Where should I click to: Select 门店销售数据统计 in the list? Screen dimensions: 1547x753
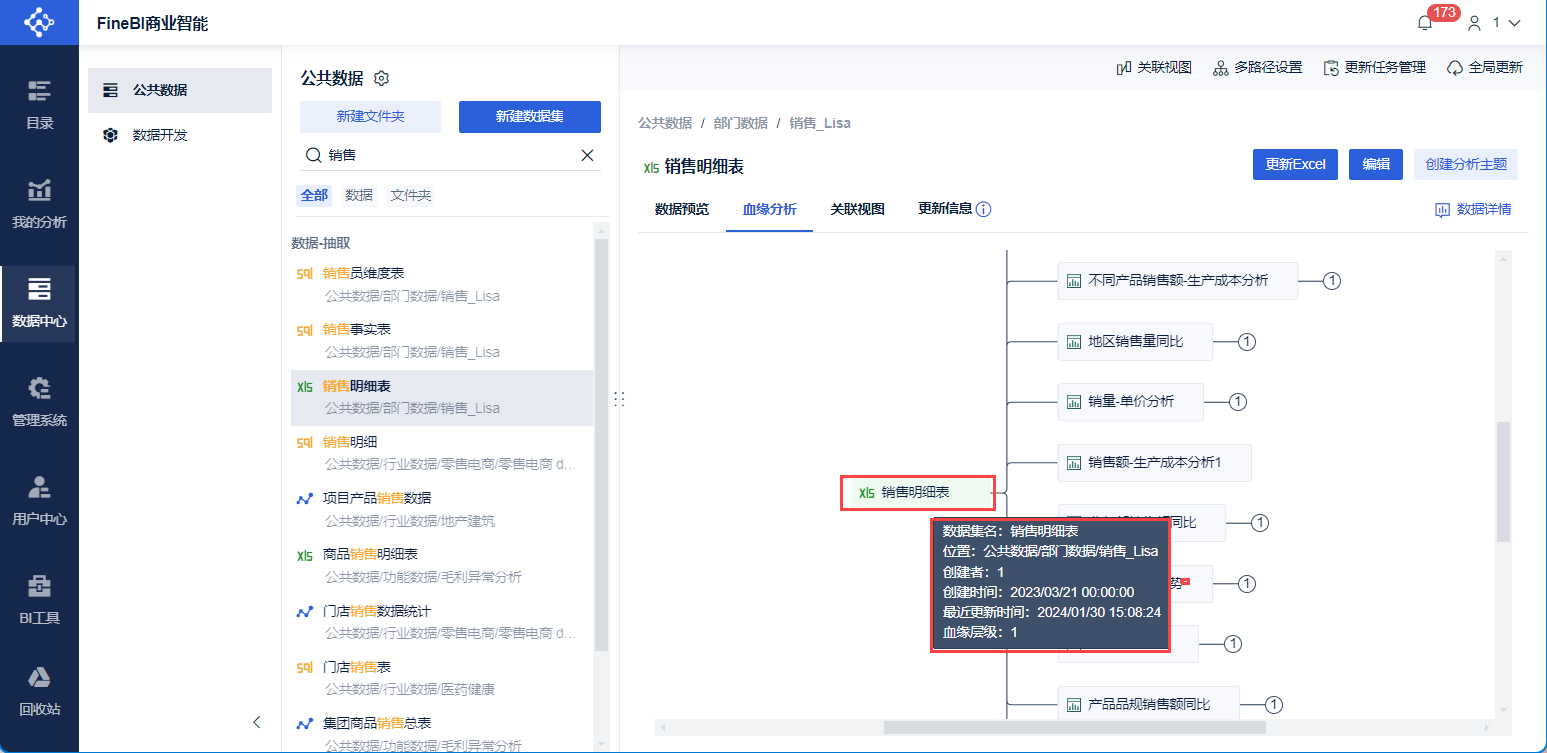(442, 622)
